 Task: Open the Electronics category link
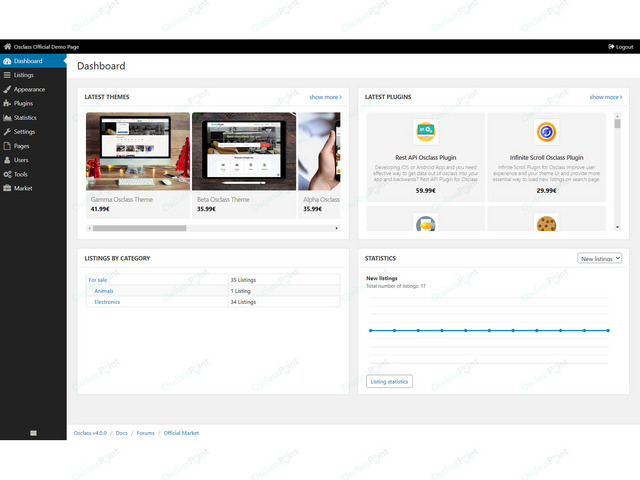pos(107,302)
